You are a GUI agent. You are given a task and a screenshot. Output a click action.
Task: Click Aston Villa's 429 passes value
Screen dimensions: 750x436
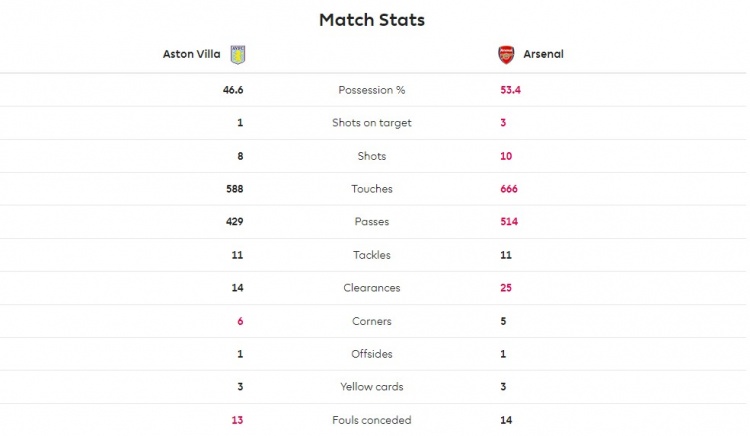234,222
